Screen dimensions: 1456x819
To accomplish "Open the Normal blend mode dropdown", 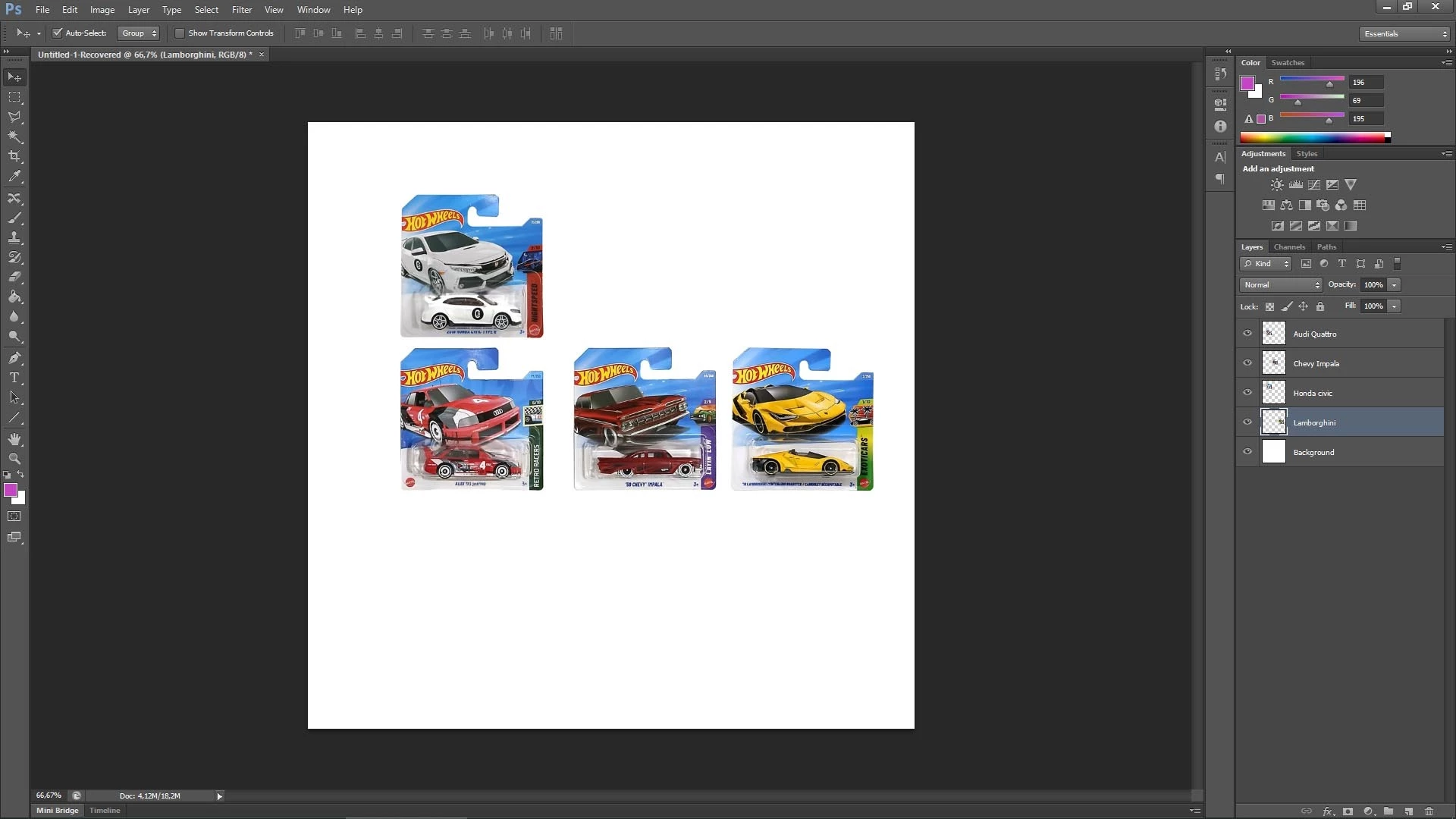I will (x=1281, y=285).
